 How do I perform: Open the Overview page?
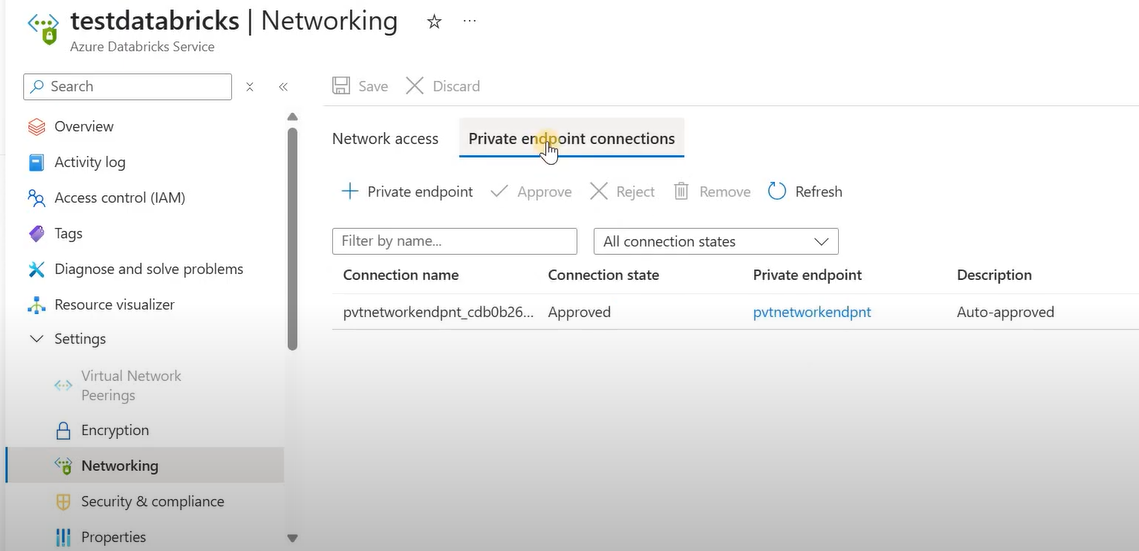point(84,126)
